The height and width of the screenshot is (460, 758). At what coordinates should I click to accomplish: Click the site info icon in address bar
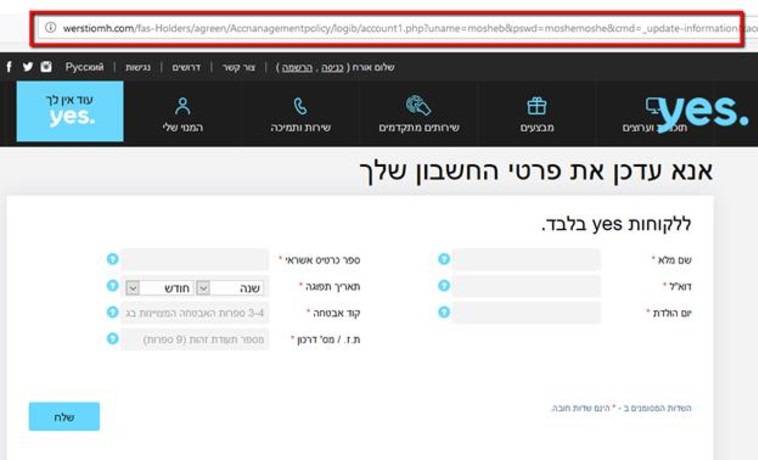(50, 28)
